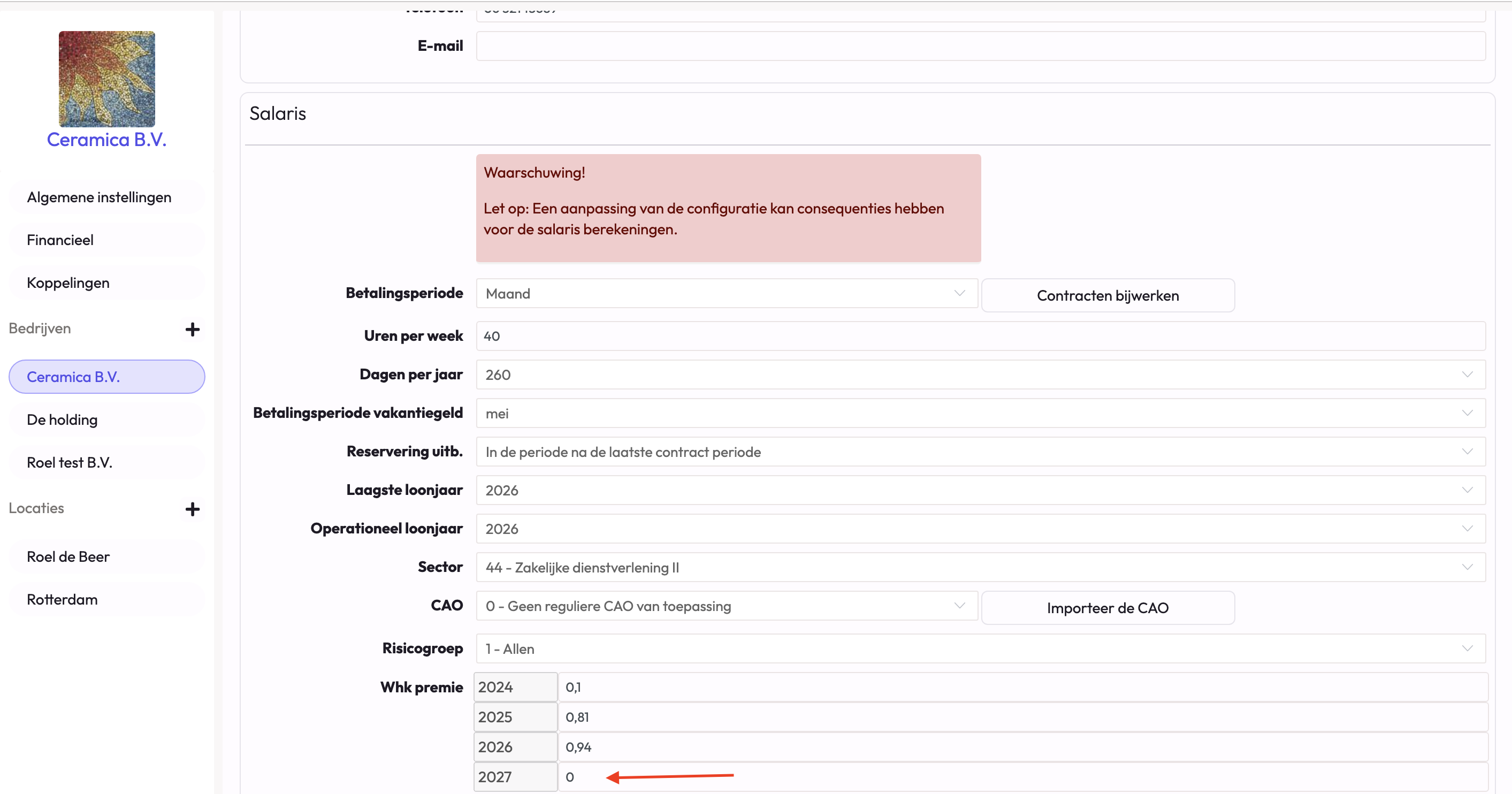Click Importeer de CAO button
The height and width of the screenshot is (794, 1512).
pos(1107,608)
